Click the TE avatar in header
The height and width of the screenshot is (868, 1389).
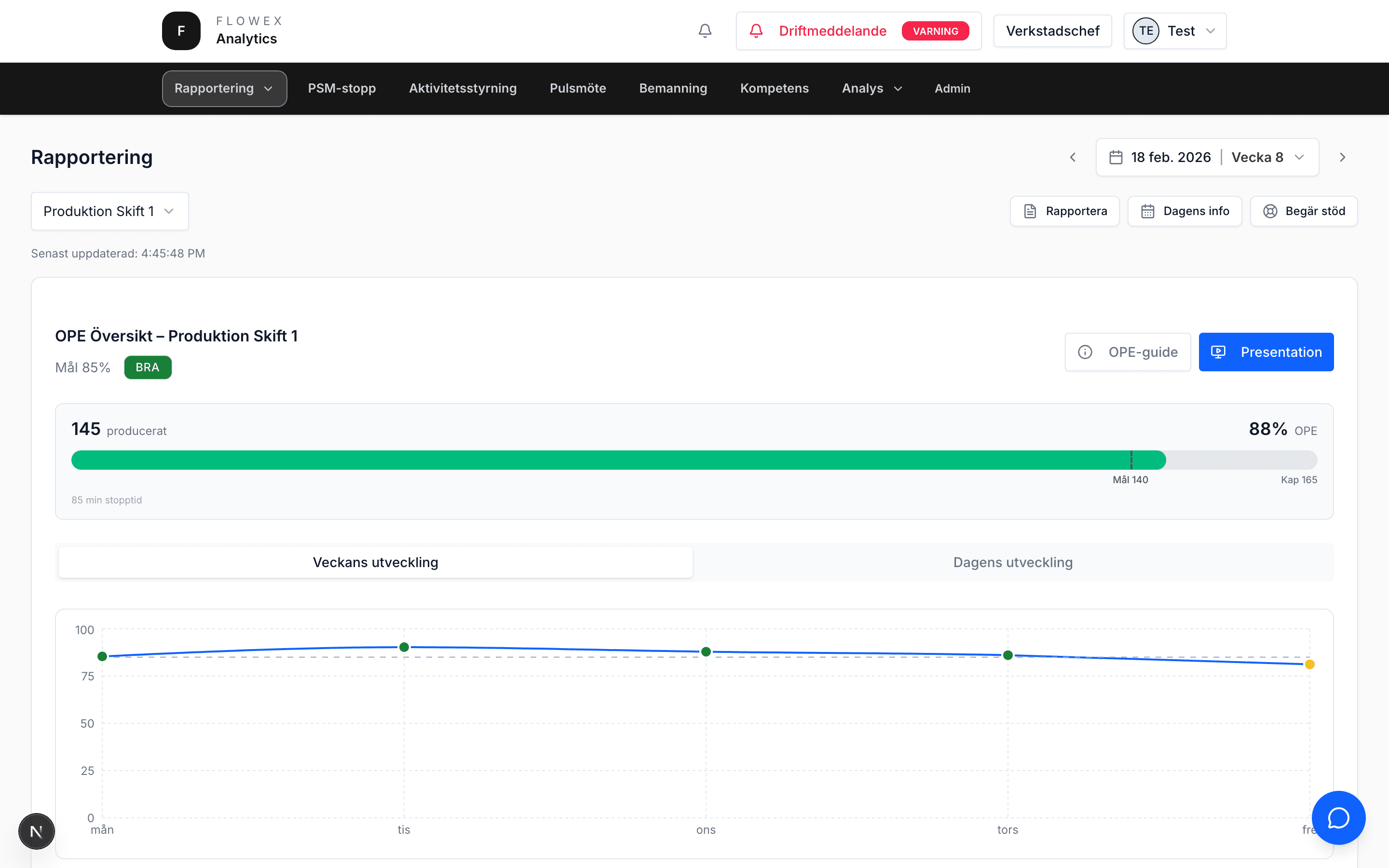tap(1145, 30)
